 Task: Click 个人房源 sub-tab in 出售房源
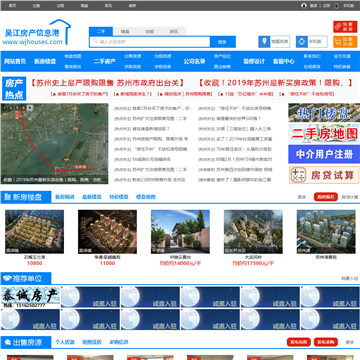click(65, 342)
